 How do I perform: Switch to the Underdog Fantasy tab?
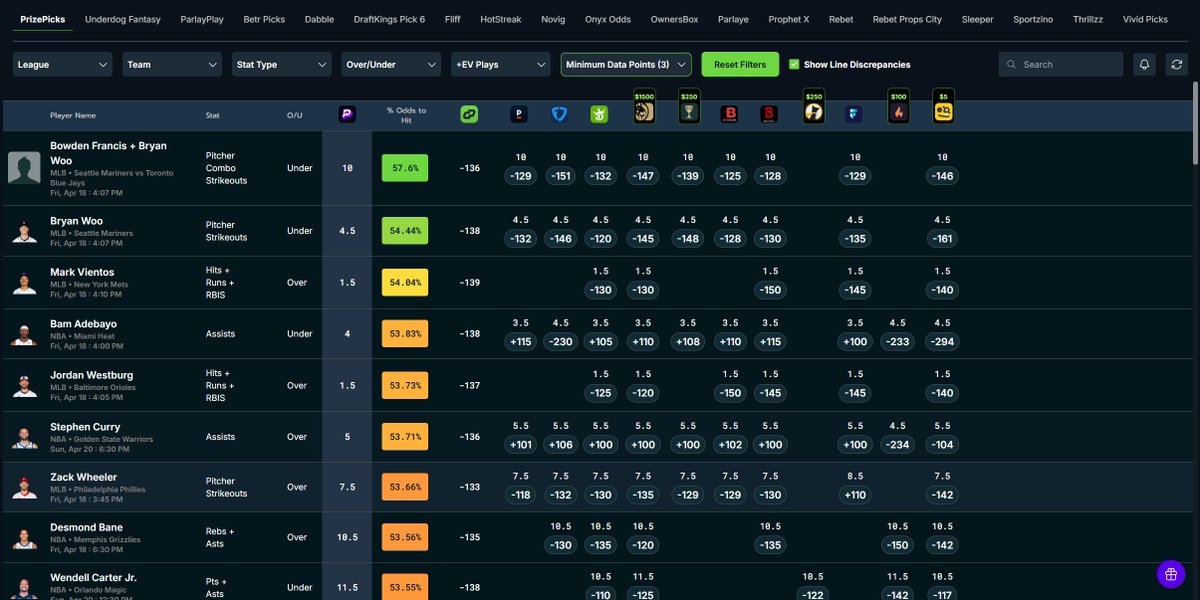click(123, 19)
